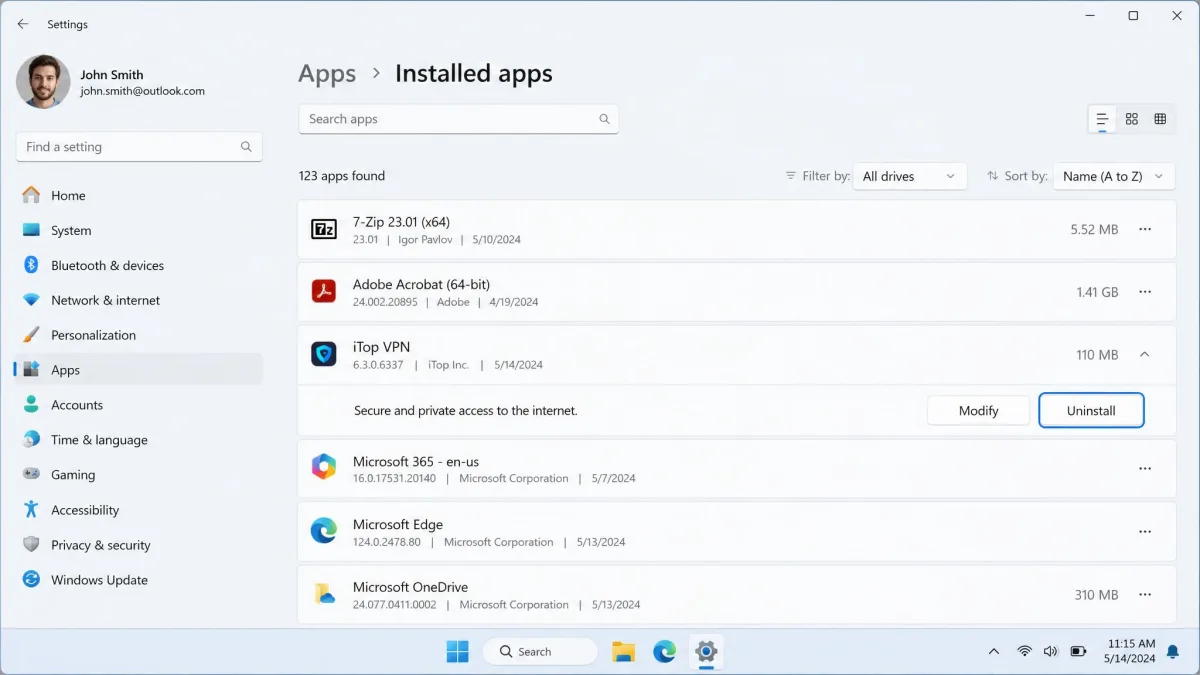Open Microsoft Edge from the taskbar
This screenshot has width=1200, height=675.
coord(665,651)
